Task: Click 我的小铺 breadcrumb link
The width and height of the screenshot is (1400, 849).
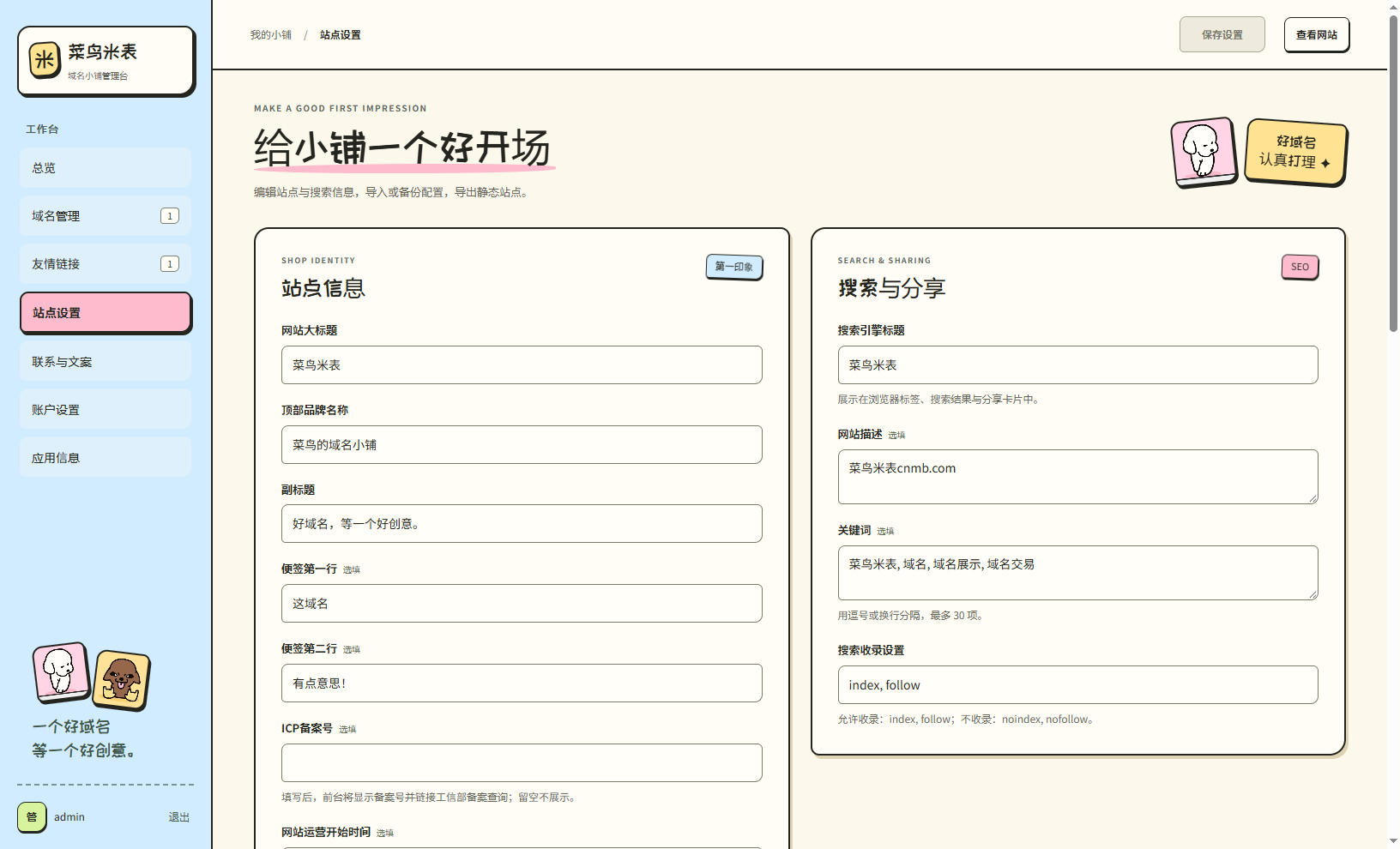Action: 270,35
